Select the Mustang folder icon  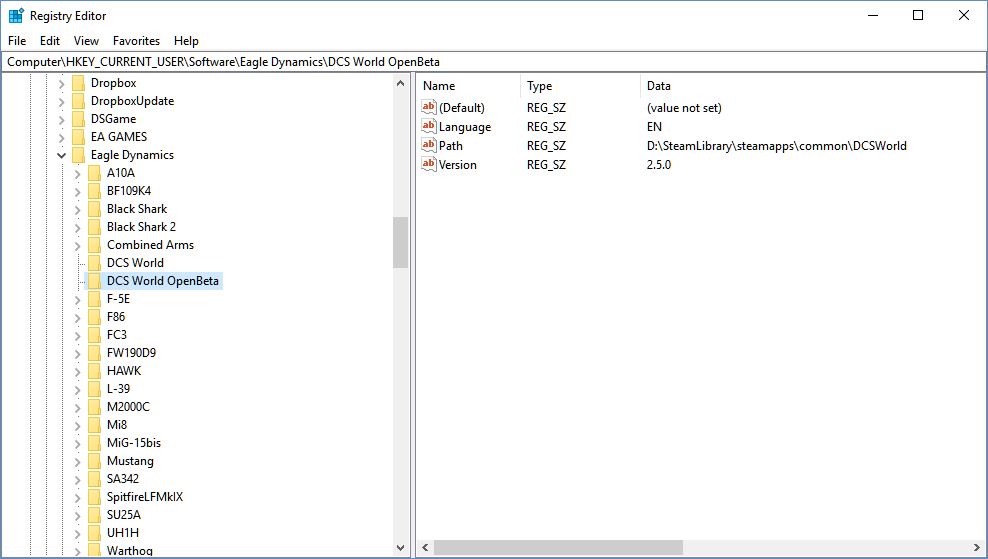tap(95, 461)
